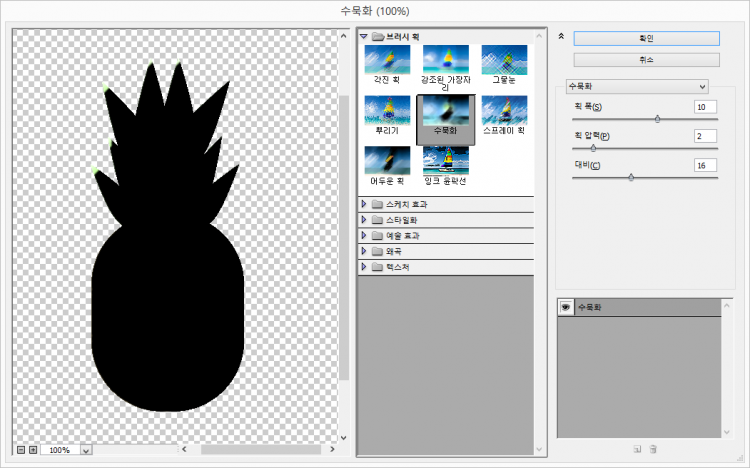
Task: Open the 수묵화 filter selection dropdown
Action: click(x=637, y=86)
